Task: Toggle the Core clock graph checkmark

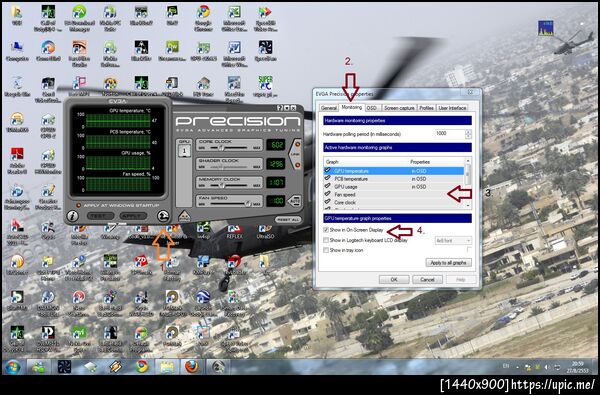Action: (x=328, y=202)
